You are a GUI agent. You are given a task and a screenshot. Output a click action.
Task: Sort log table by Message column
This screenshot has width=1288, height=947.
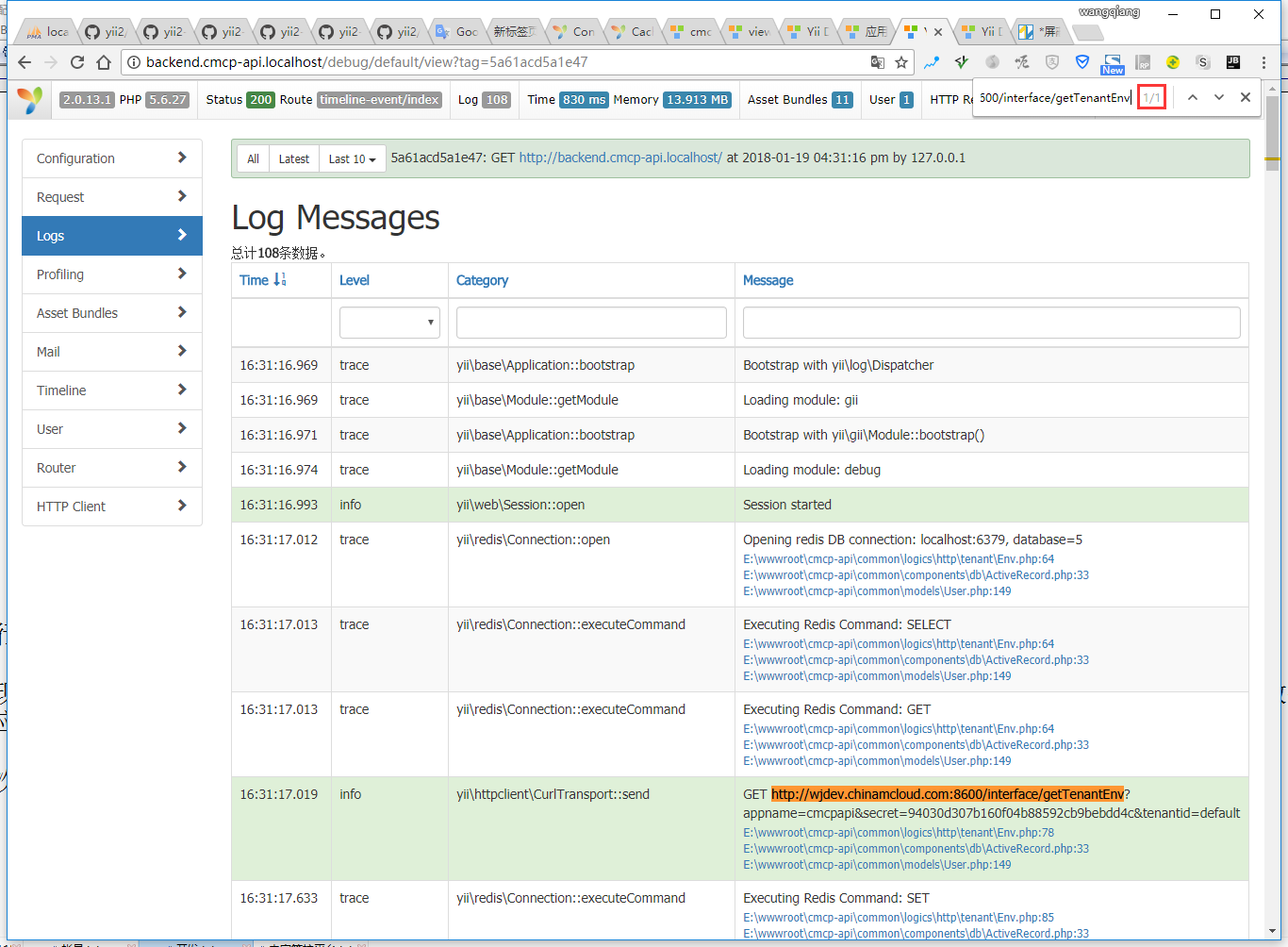pyautogui.click(x=768, y=280)
